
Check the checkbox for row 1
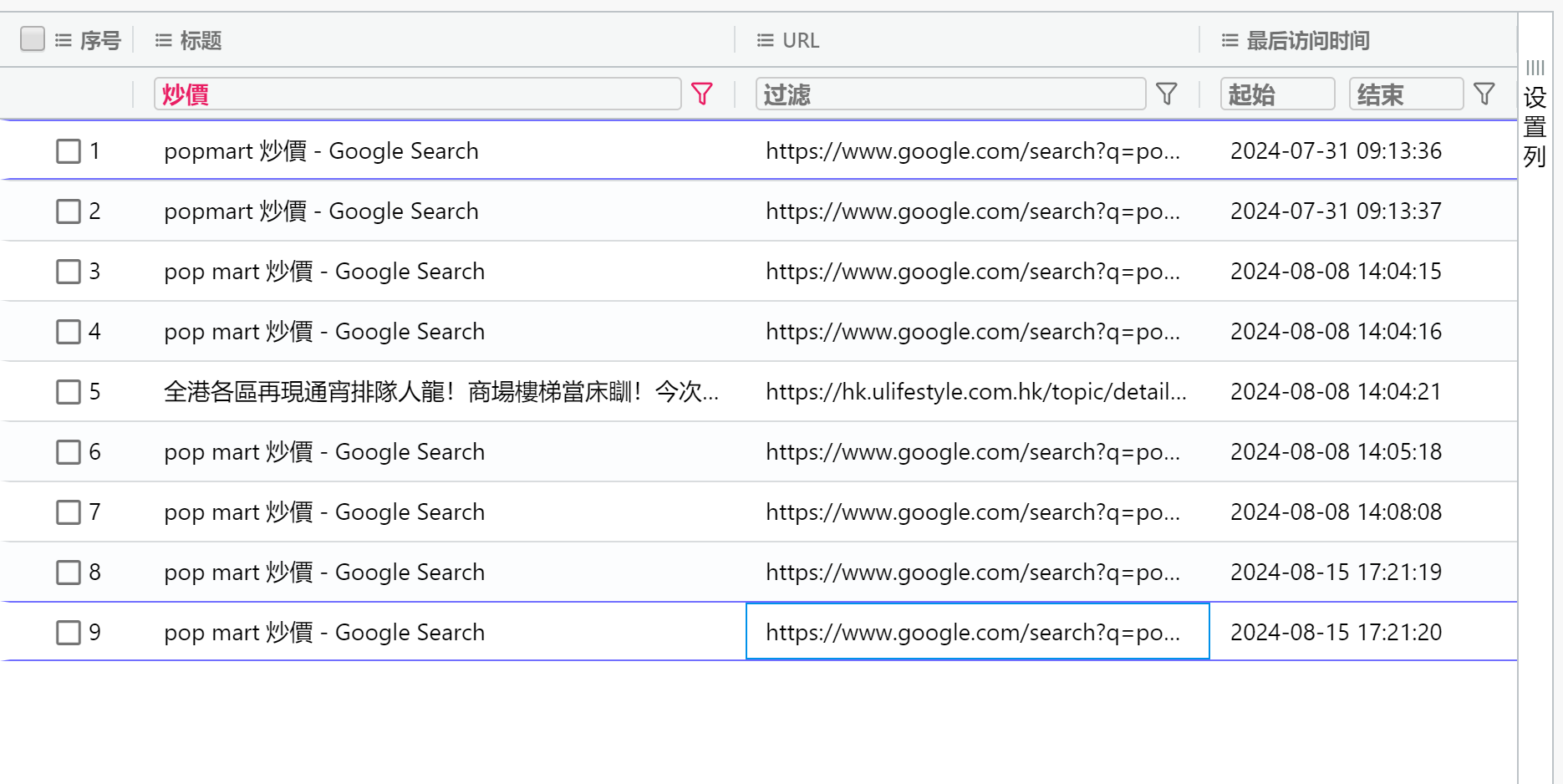coord(69,151)
